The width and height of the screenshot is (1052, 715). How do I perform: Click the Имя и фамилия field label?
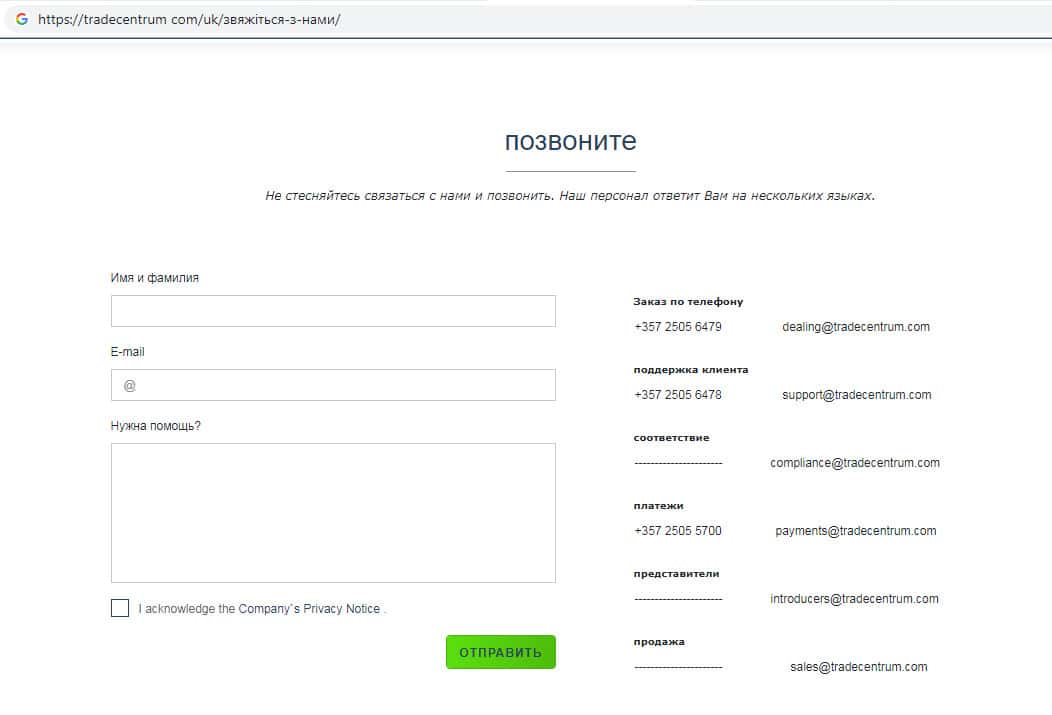click(x=154, y=278)
